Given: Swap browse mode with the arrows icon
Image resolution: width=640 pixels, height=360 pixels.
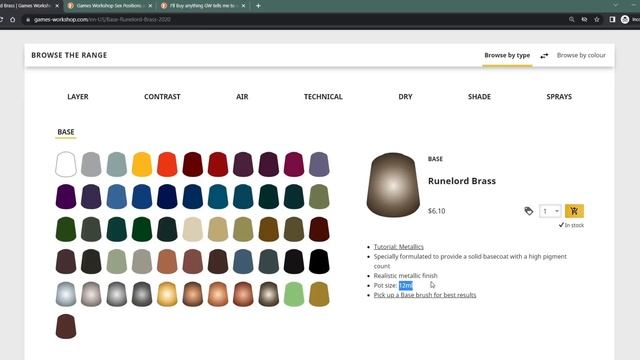Looking at the screenshot, I should click(x=544, y=56).
